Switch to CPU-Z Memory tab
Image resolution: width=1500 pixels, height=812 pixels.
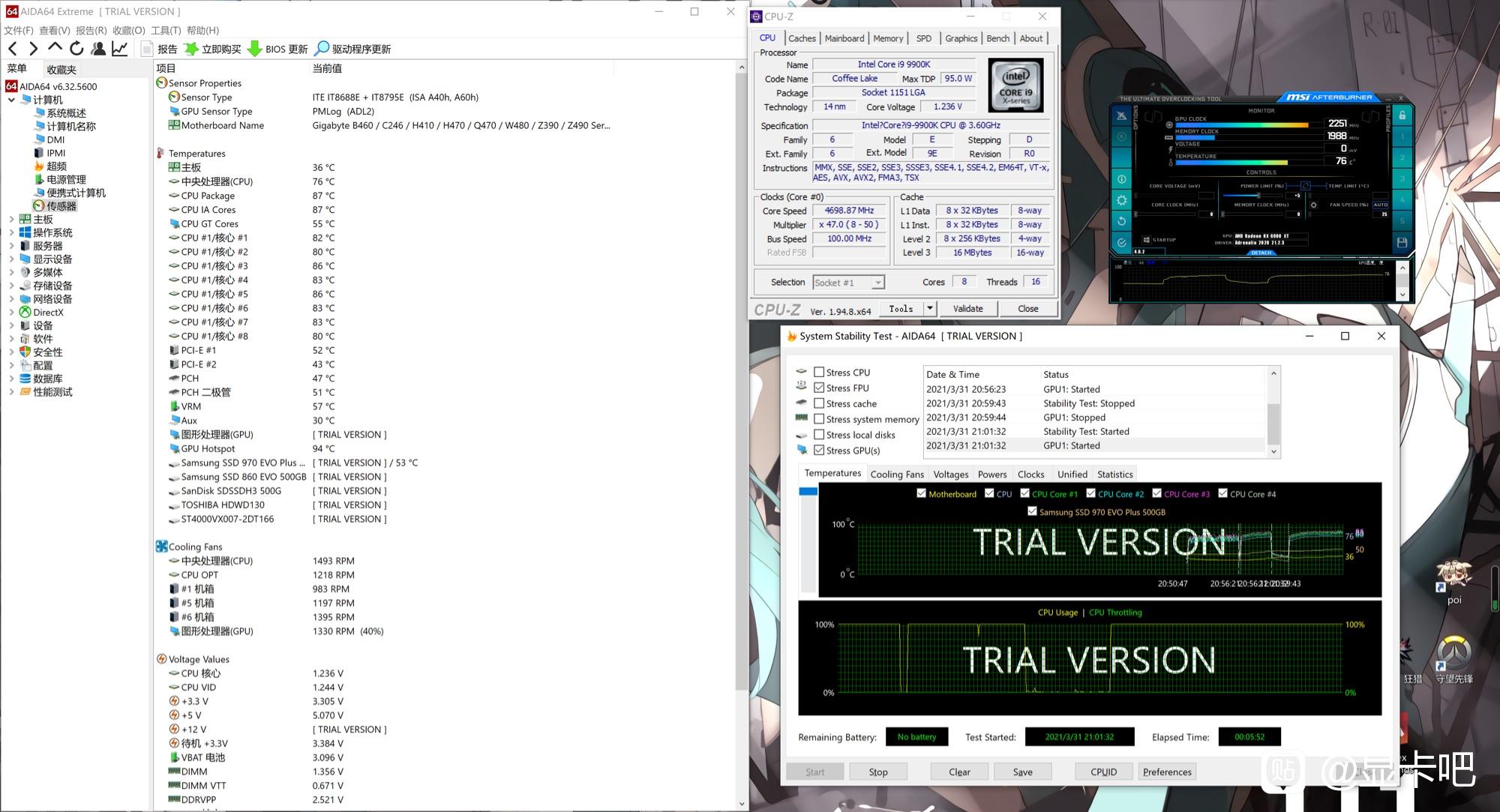(888, 38)
